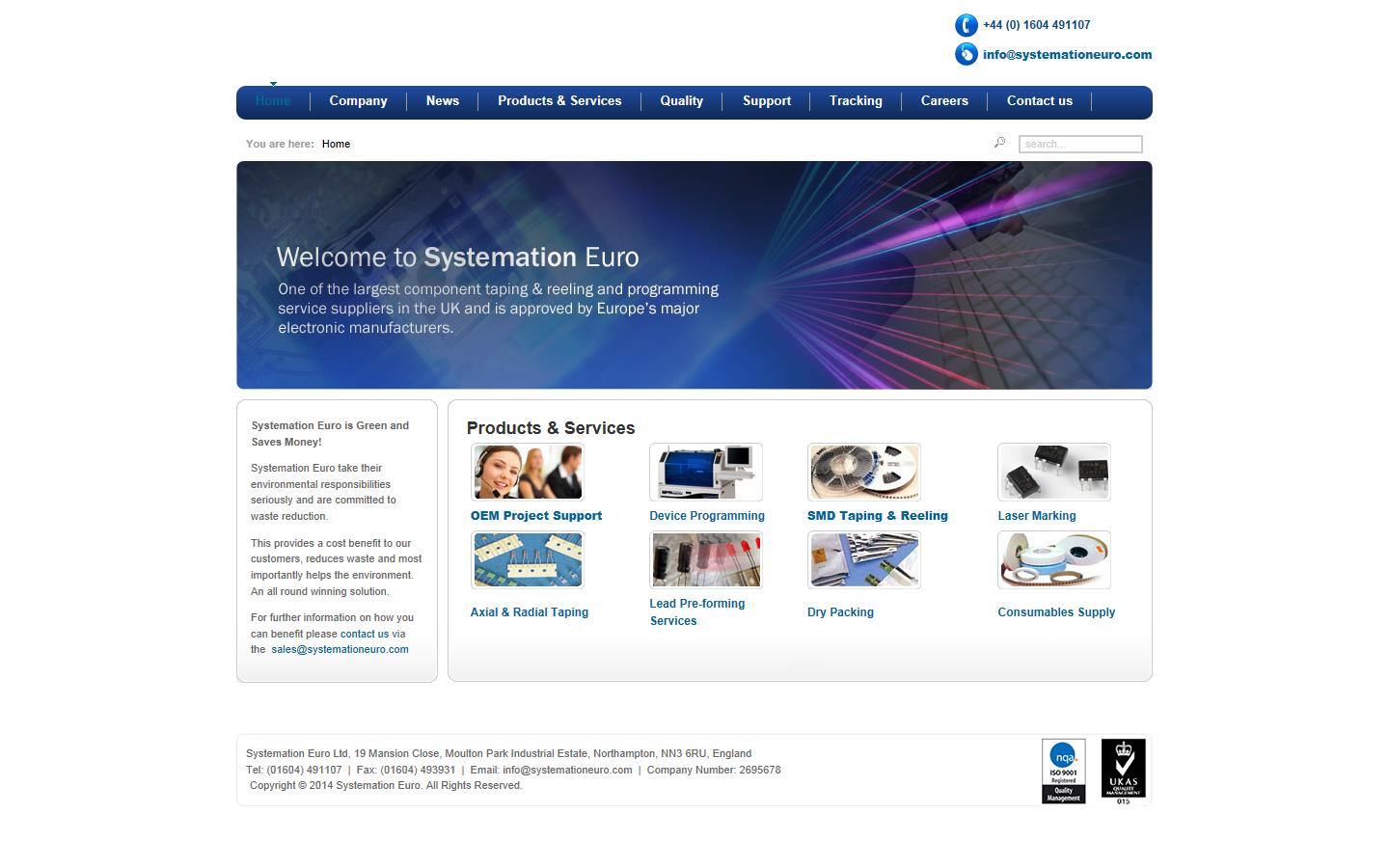This screenshot has height=868, width=1389.
Task: Click the Home breadcrumb link
Action: 336,143
